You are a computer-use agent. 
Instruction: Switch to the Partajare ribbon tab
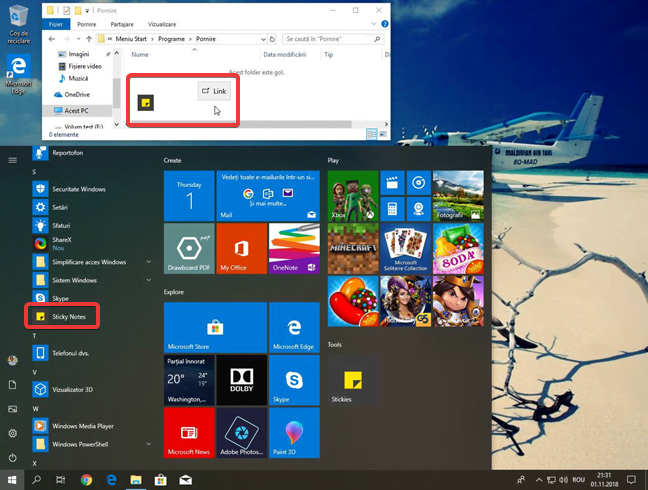point(122,24)
